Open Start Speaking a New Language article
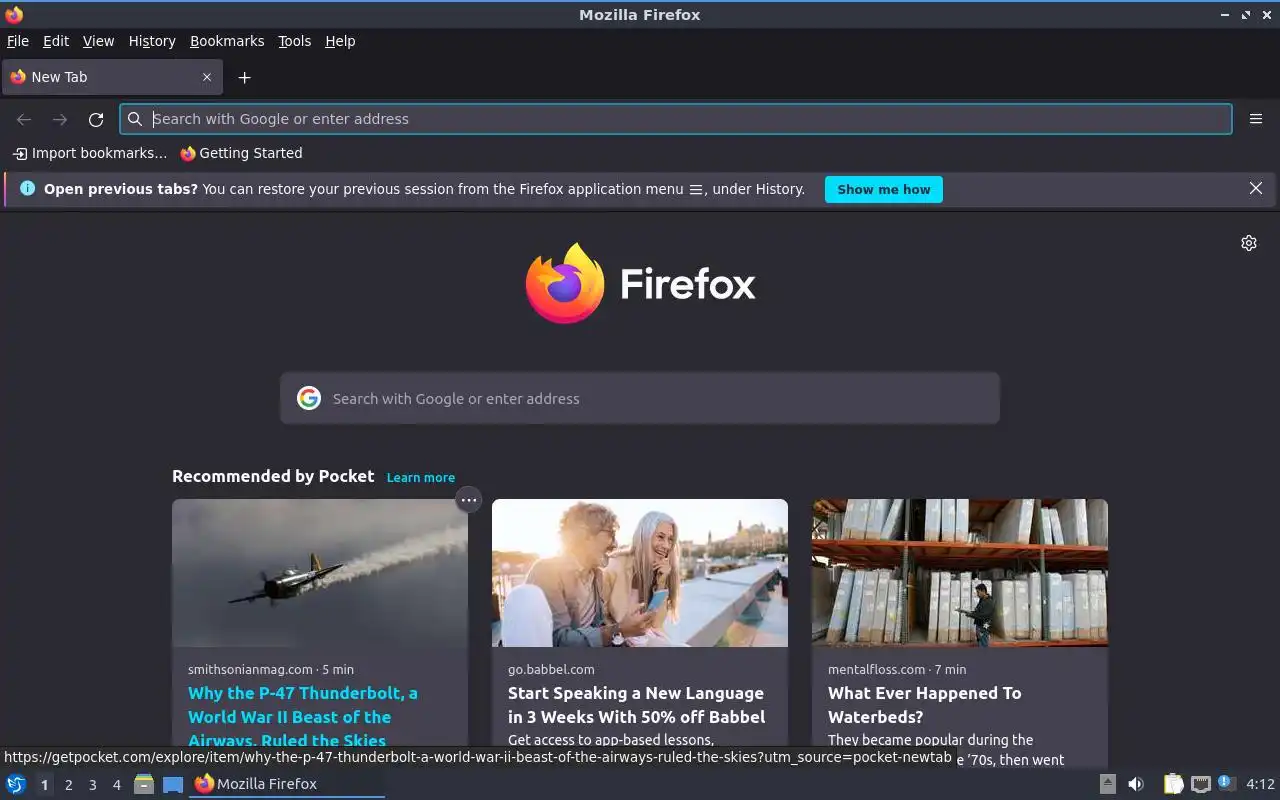The height and width of the screenshot is (800, 1280). (636, 705)
